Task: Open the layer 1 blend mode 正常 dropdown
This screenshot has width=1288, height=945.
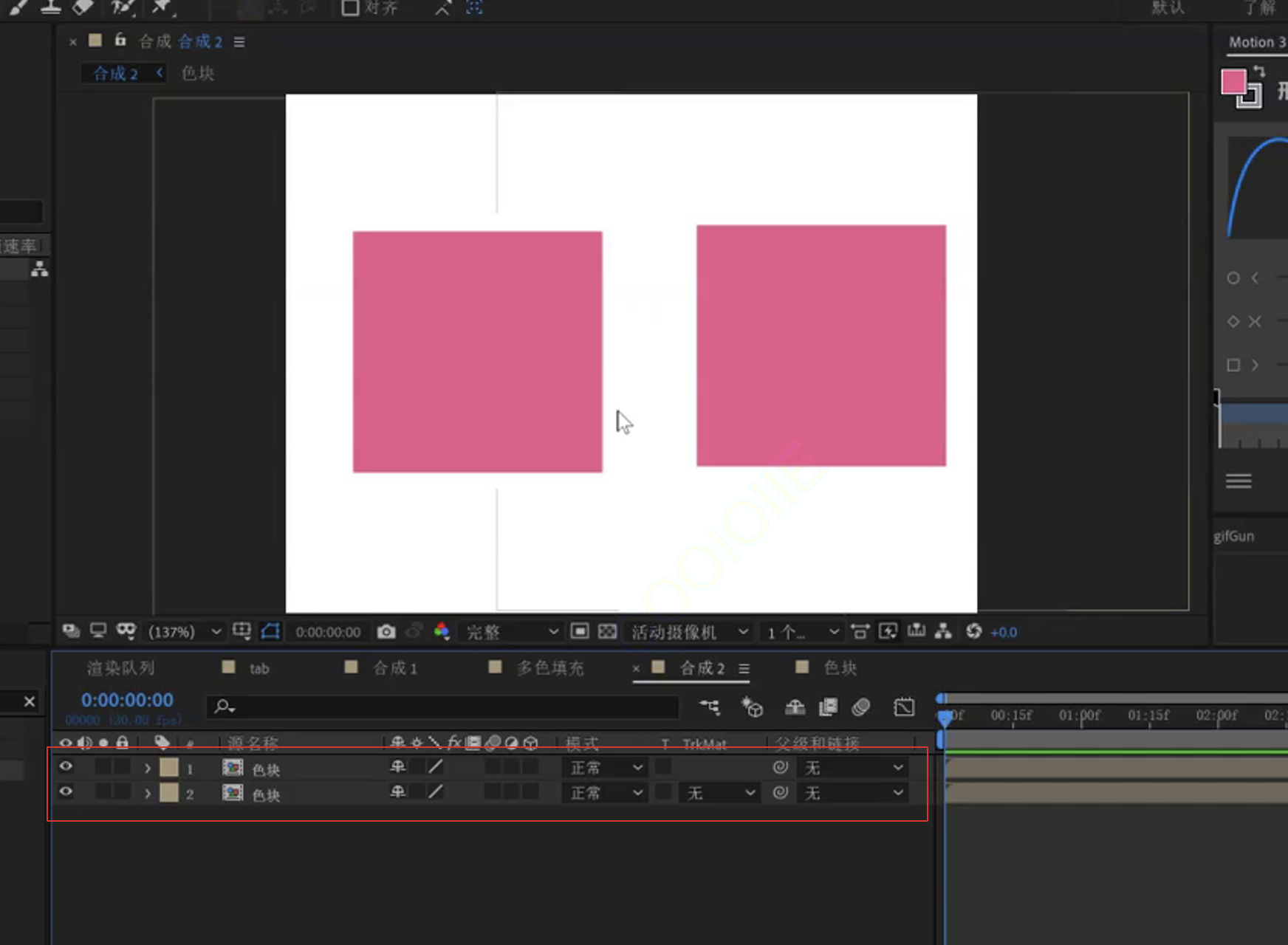Action: 605,768
